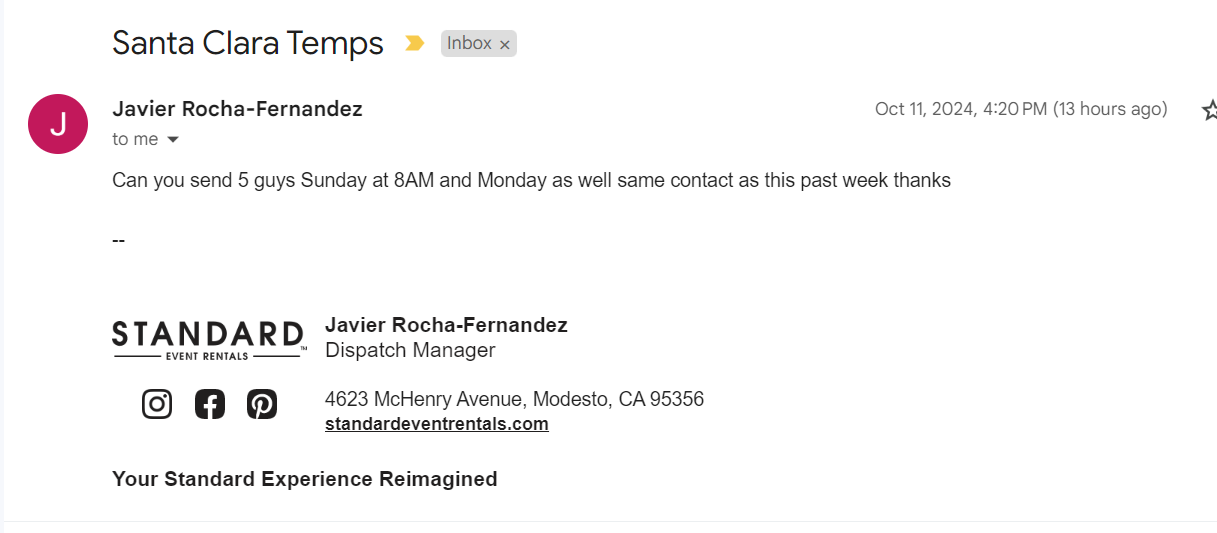The height and width of the screenshot is (533, 1217).
Task: Click the Inbox label chip
Action: pos(469,43)
